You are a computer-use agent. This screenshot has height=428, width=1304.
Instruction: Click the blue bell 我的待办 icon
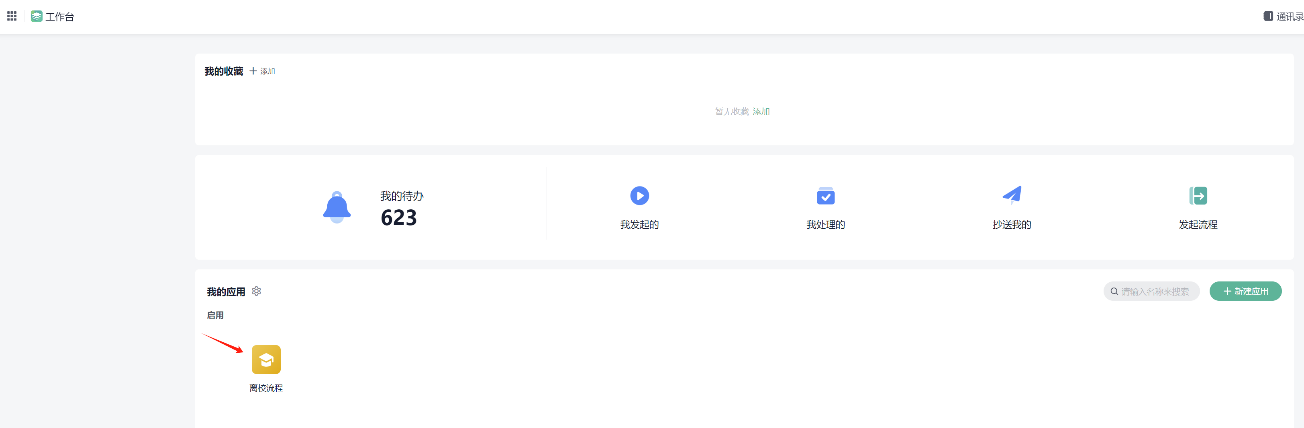pyautogui.click(x=337, y=207)
